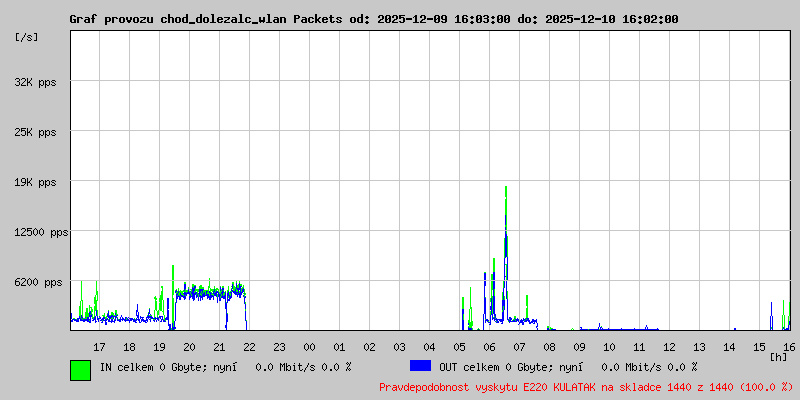Click the '19K pps' y-axis label
Screen dimensions: 800x400
click(x=35, y=182)
